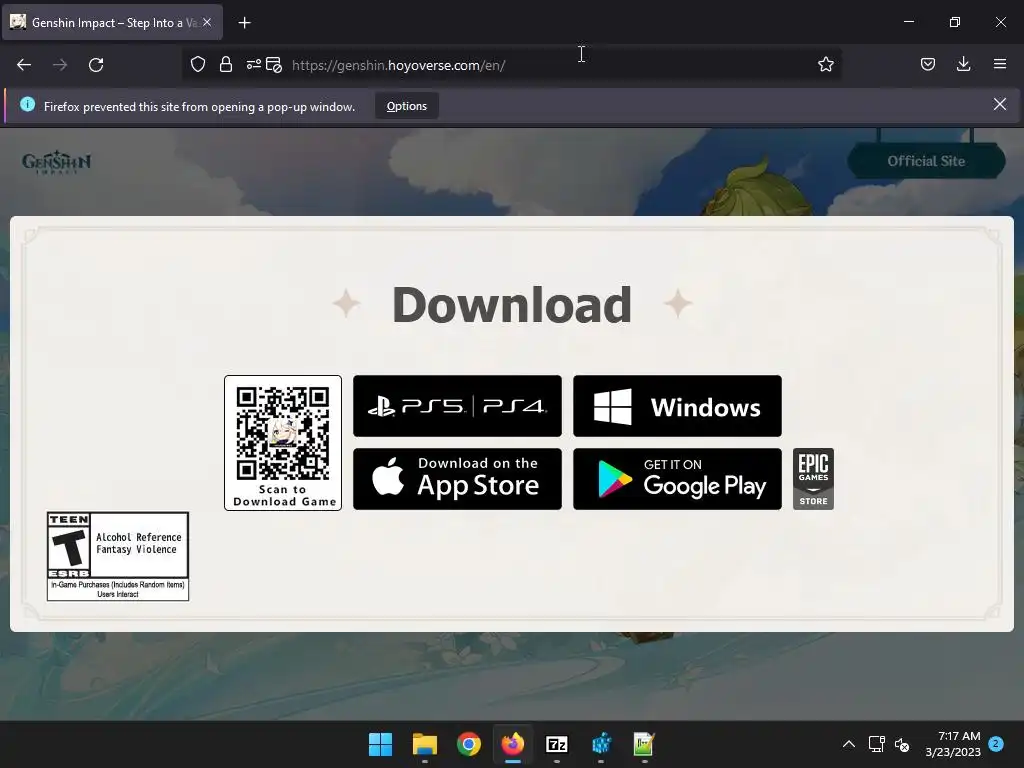Open a new browser tab

coord(244,23)
